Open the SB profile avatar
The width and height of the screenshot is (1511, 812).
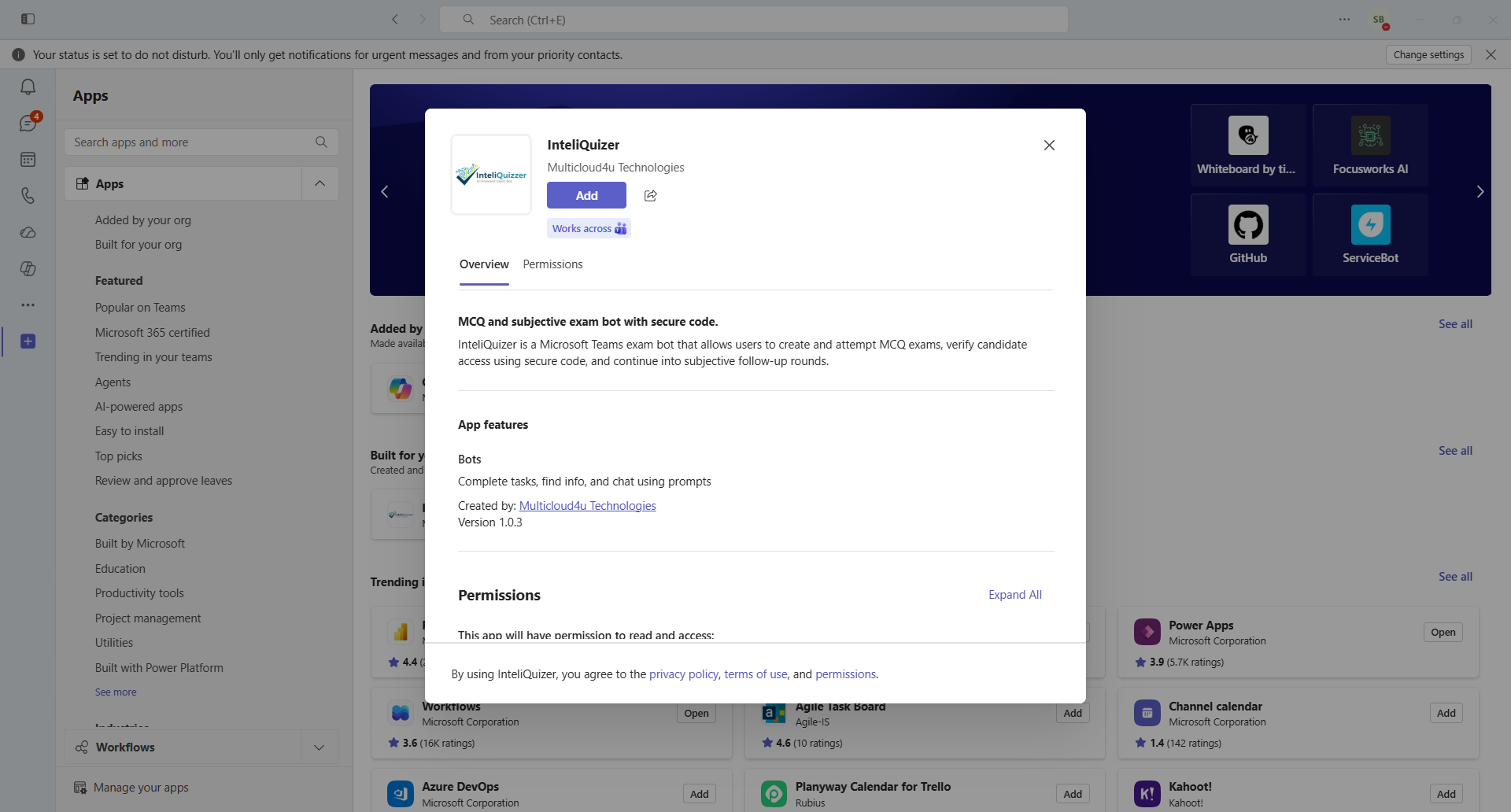click(x=1379, y=20)
